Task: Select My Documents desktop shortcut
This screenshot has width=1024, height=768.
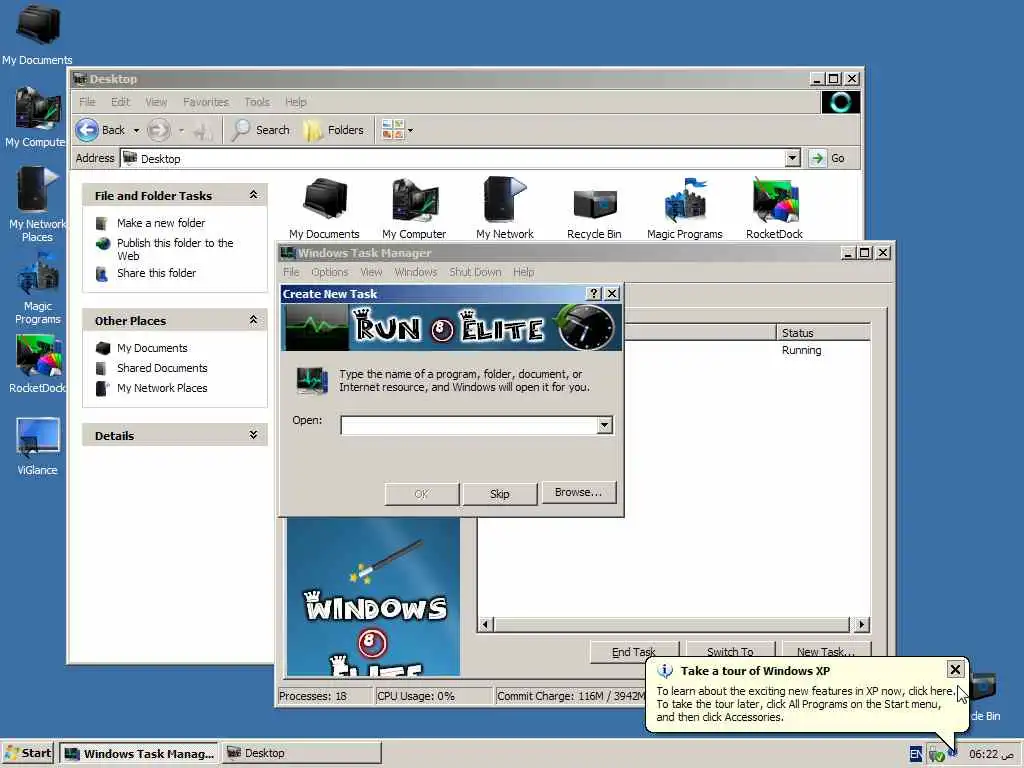Action: point(37,34)
